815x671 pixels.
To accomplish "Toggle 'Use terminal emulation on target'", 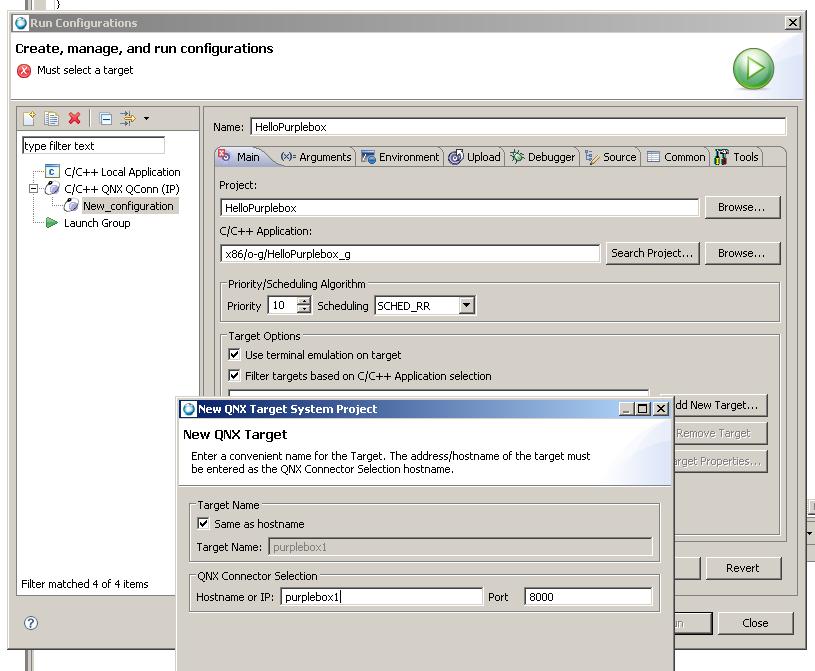I will (235, 355).
